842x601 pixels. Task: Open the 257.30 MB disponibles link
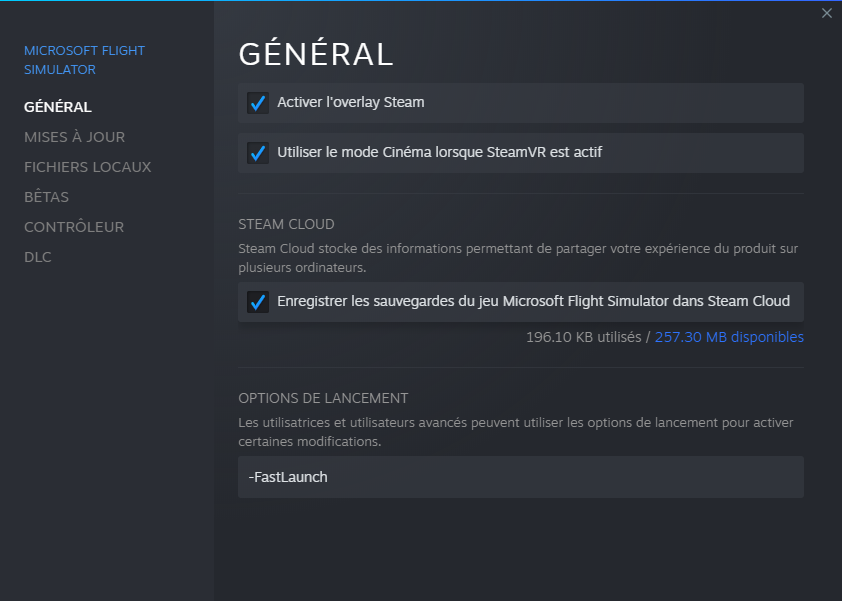[x=729, y=337]
